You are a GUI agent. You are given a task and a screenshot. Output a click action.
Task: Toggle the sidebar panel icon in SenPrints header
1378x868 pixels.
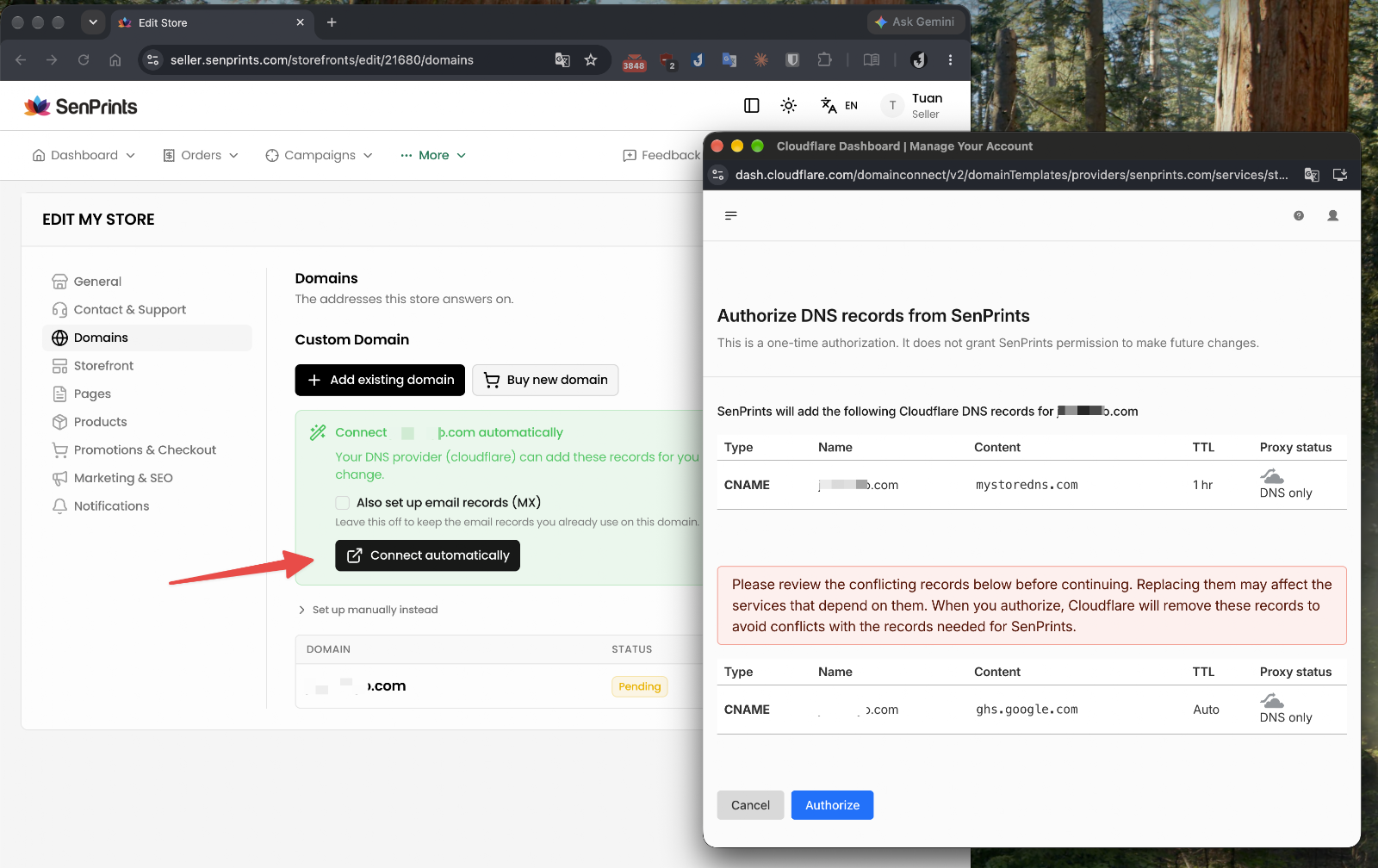(x=752, y=105)
